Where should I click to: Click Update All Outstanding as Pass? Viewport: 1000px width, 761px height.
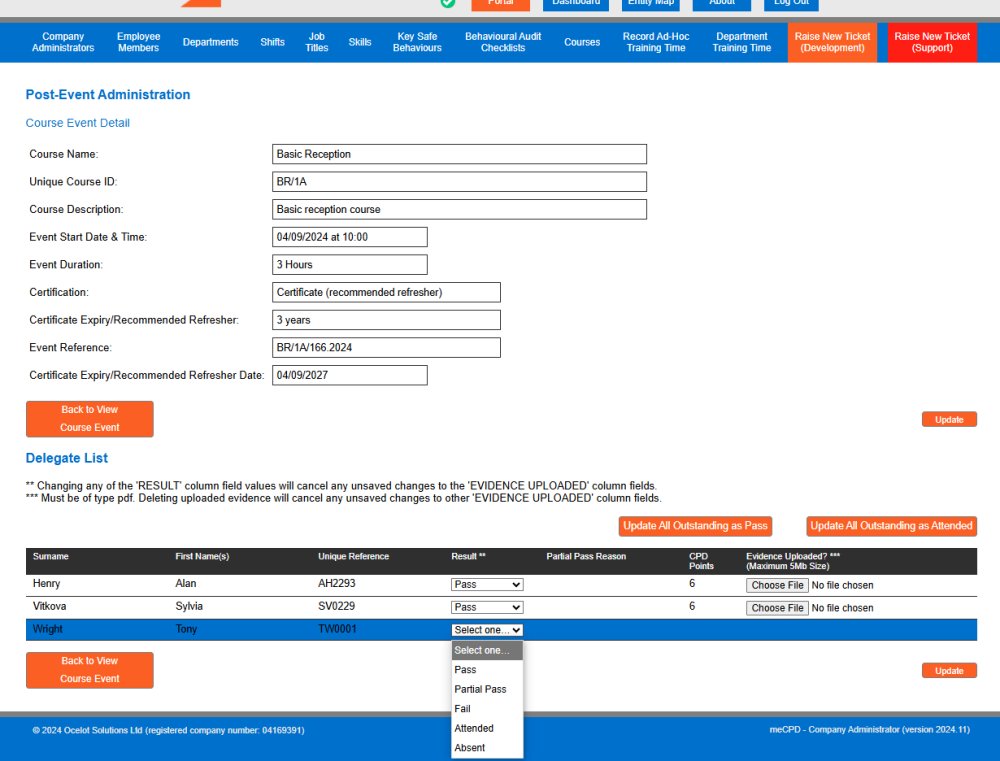[x=696, y=526]
